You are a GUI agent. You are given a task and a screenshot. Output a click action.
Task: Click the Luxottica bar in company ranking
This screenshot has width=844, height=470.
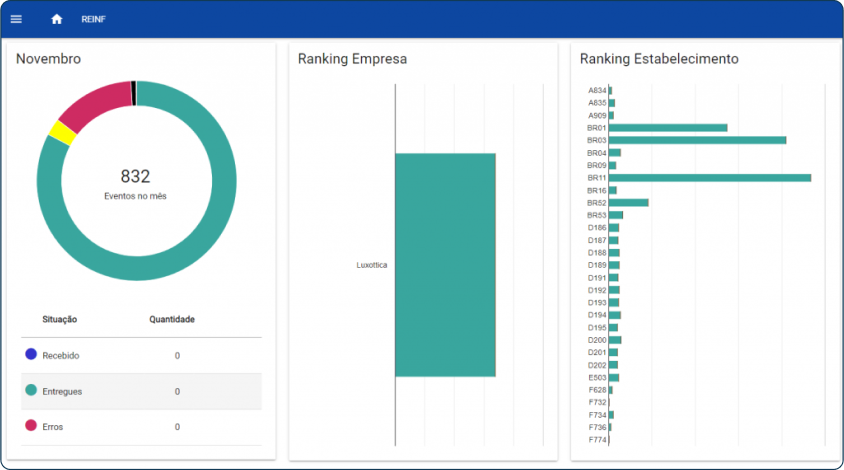(445, 265)
